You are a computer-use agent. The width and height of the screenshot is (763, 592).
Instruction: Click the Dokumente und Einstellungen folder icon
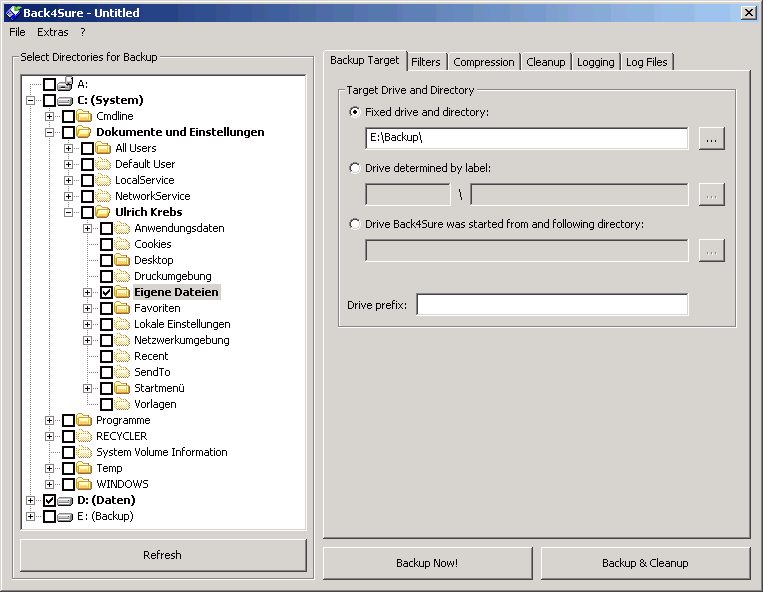[84, 132]
